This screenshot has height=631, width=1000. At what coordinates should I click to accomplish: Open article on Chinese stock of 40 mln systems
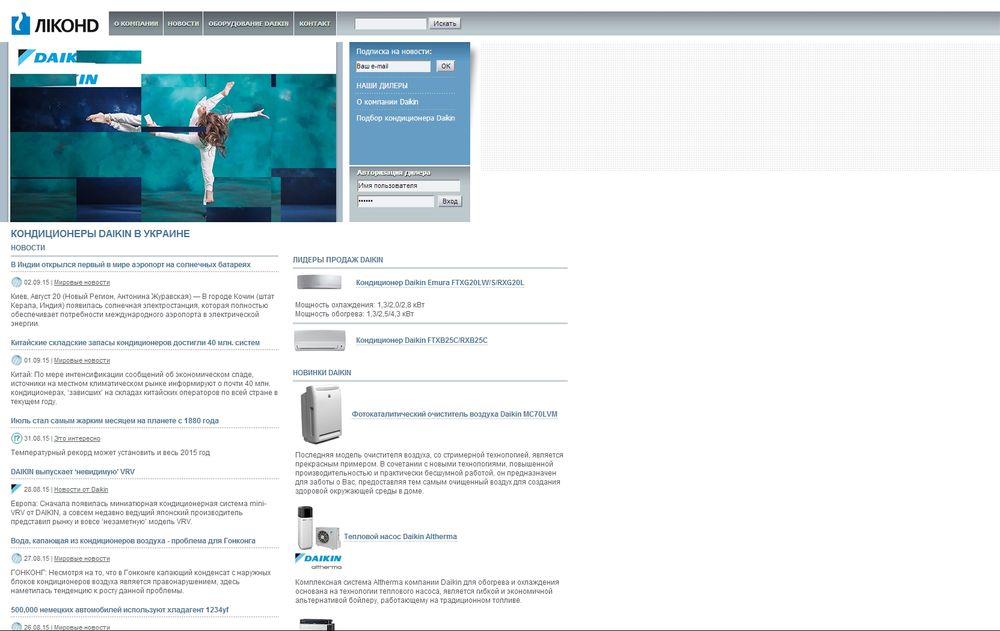pos(135,343)
